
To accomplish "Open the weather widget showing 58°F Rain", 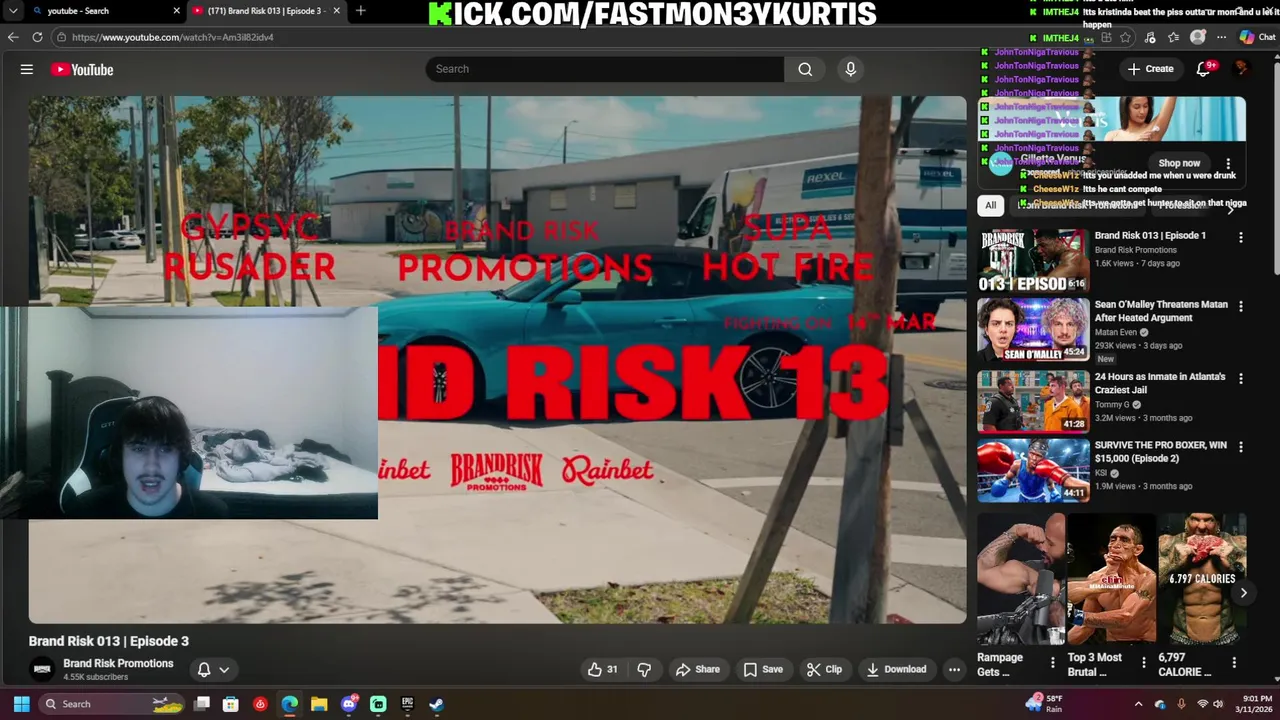I will 1046,704.
